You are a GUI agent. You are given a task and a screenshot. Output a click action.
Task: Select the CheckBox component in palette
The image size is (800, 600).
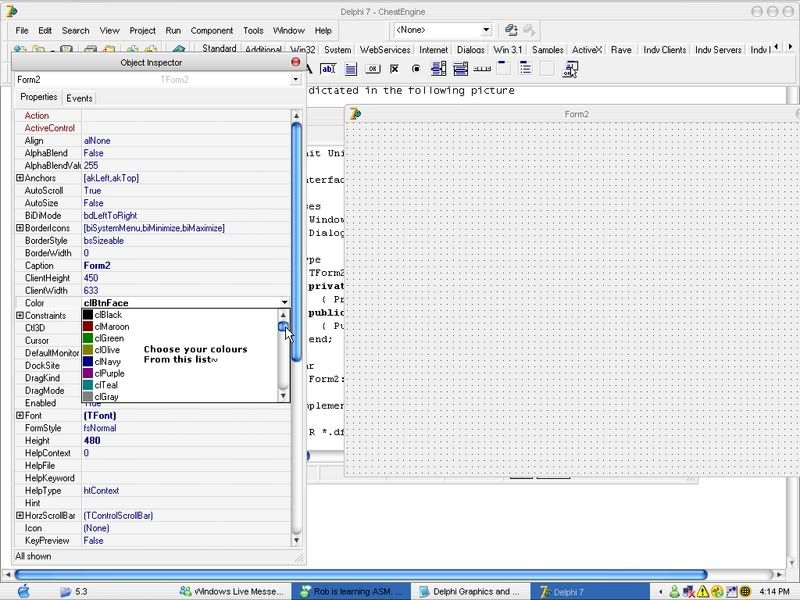click(x=394, y=69)
